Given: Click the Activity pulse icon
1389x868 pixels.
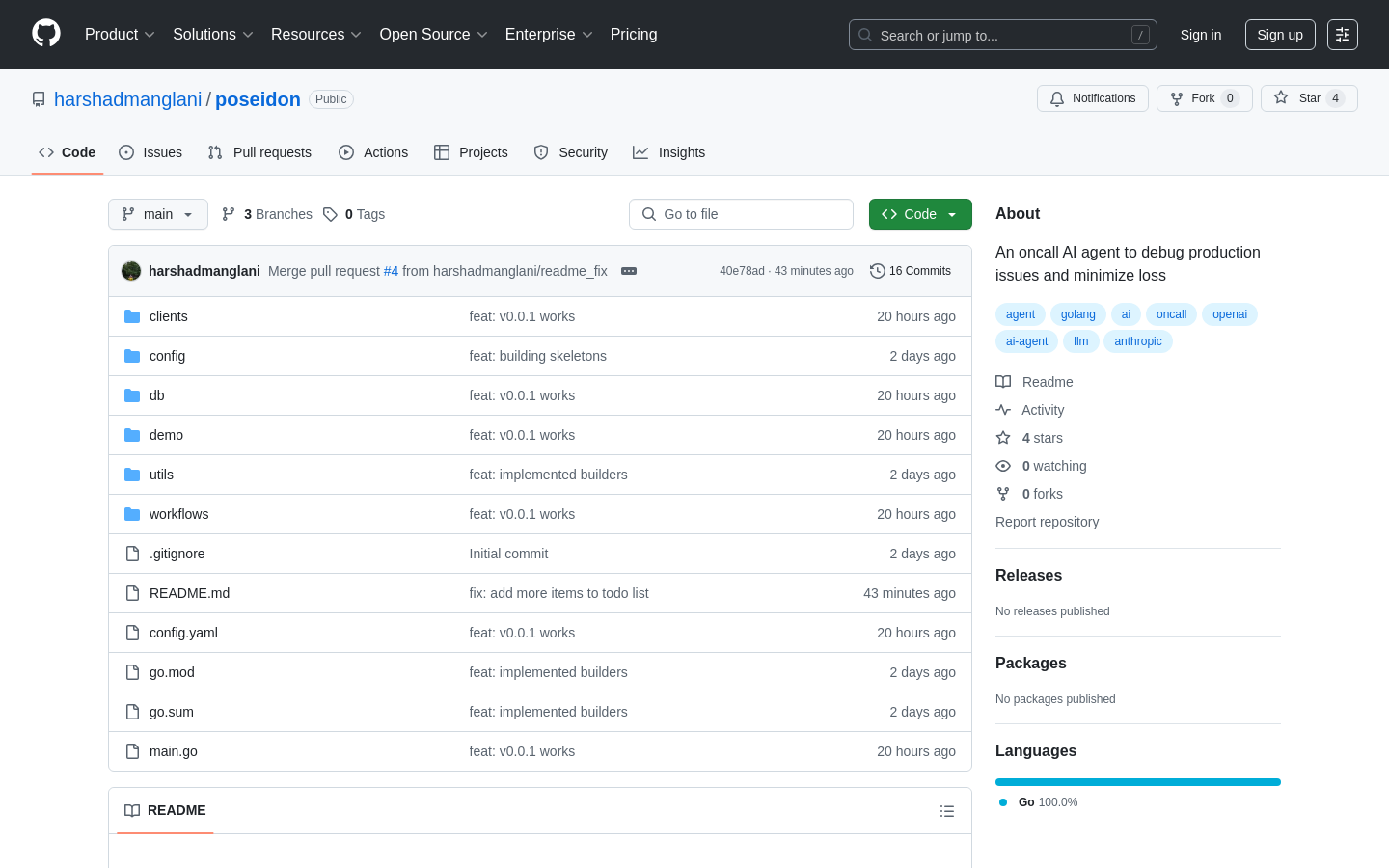Looking at the screenshot, I should click(1003, 410).
